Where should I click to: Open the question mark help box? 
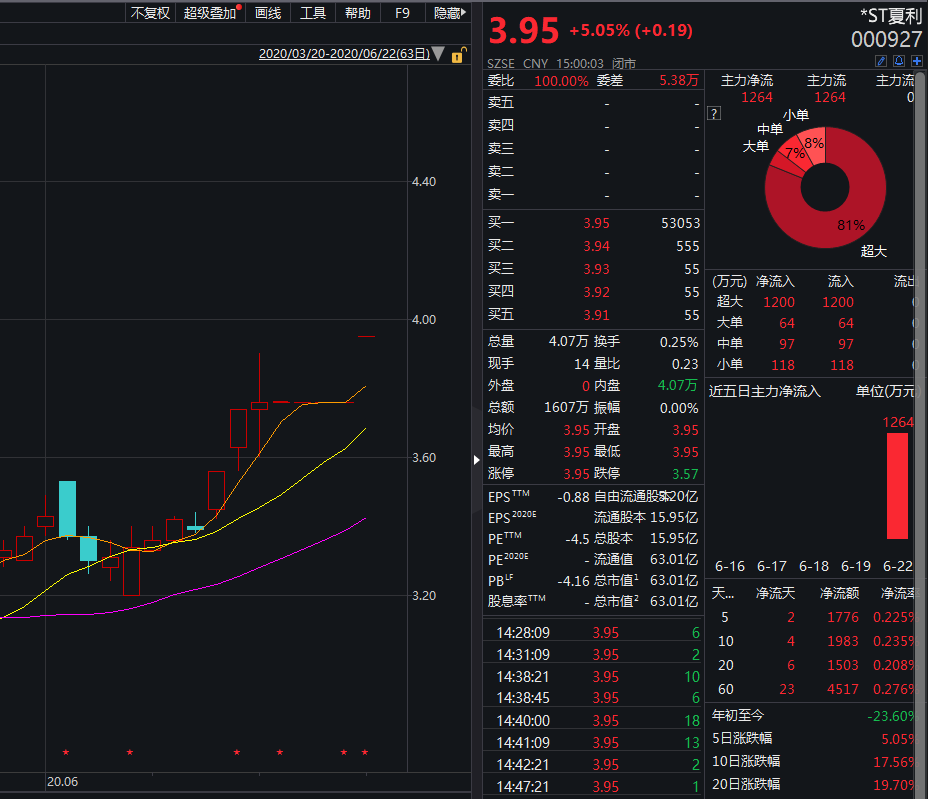click(x=714, y=113)
